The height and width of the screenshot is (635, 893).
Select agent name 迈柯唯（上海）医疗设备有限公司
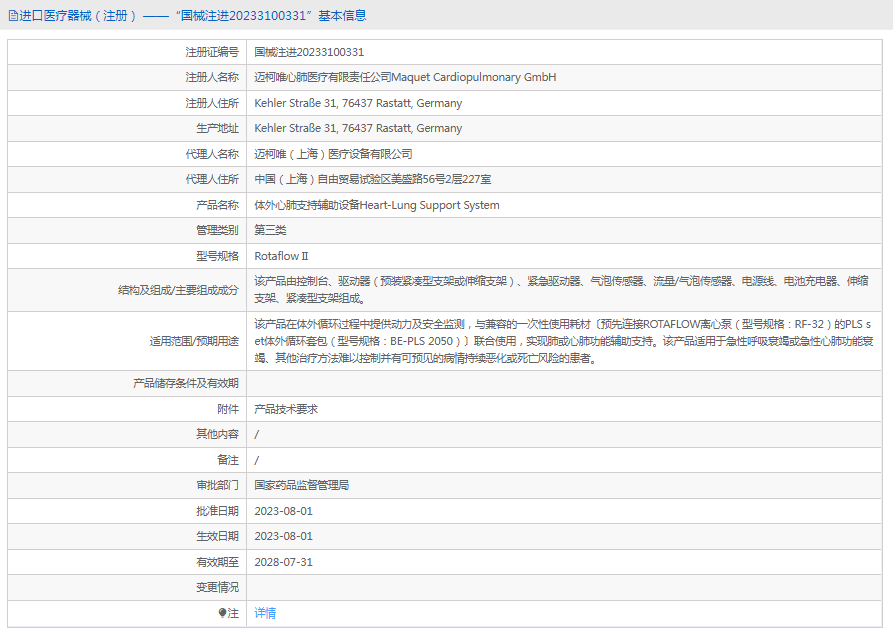tap(333, 154)
